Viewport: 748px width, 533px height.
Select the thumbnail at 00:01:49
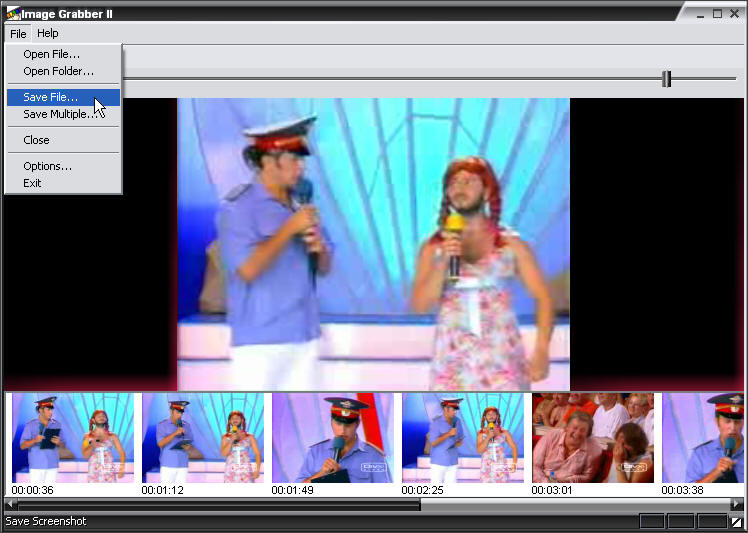(332, 438)
